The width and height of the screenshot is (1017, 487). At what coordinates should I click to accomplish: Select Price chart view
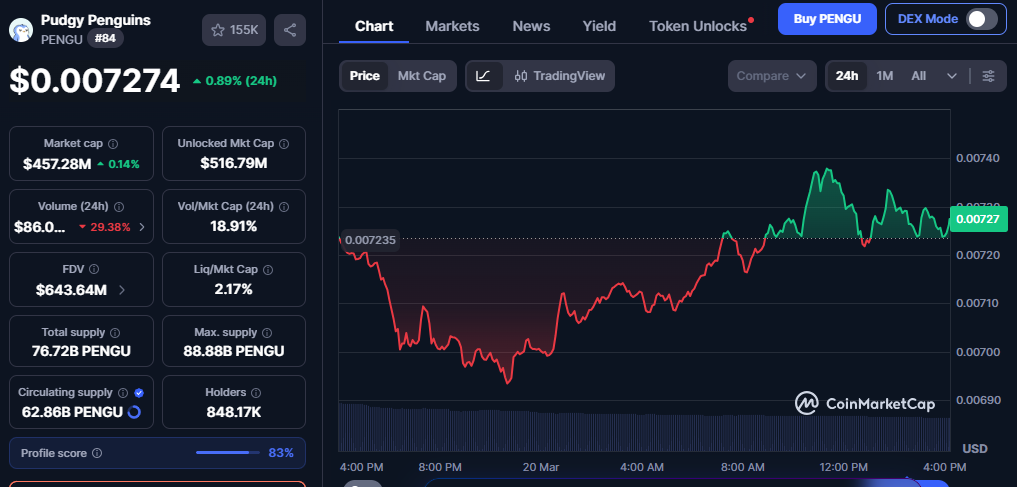[365, 76]
